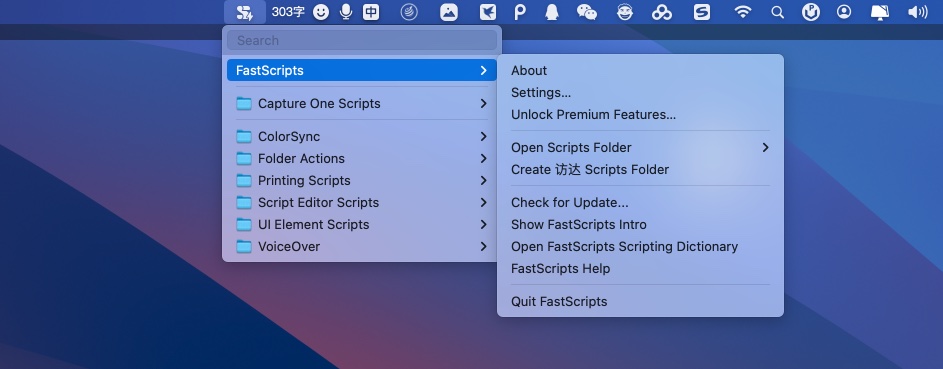Viewport: 943px width, 369px height.
Task: Expand UI Element Scripts submenu arrow
Action: [x=484, y=225]
